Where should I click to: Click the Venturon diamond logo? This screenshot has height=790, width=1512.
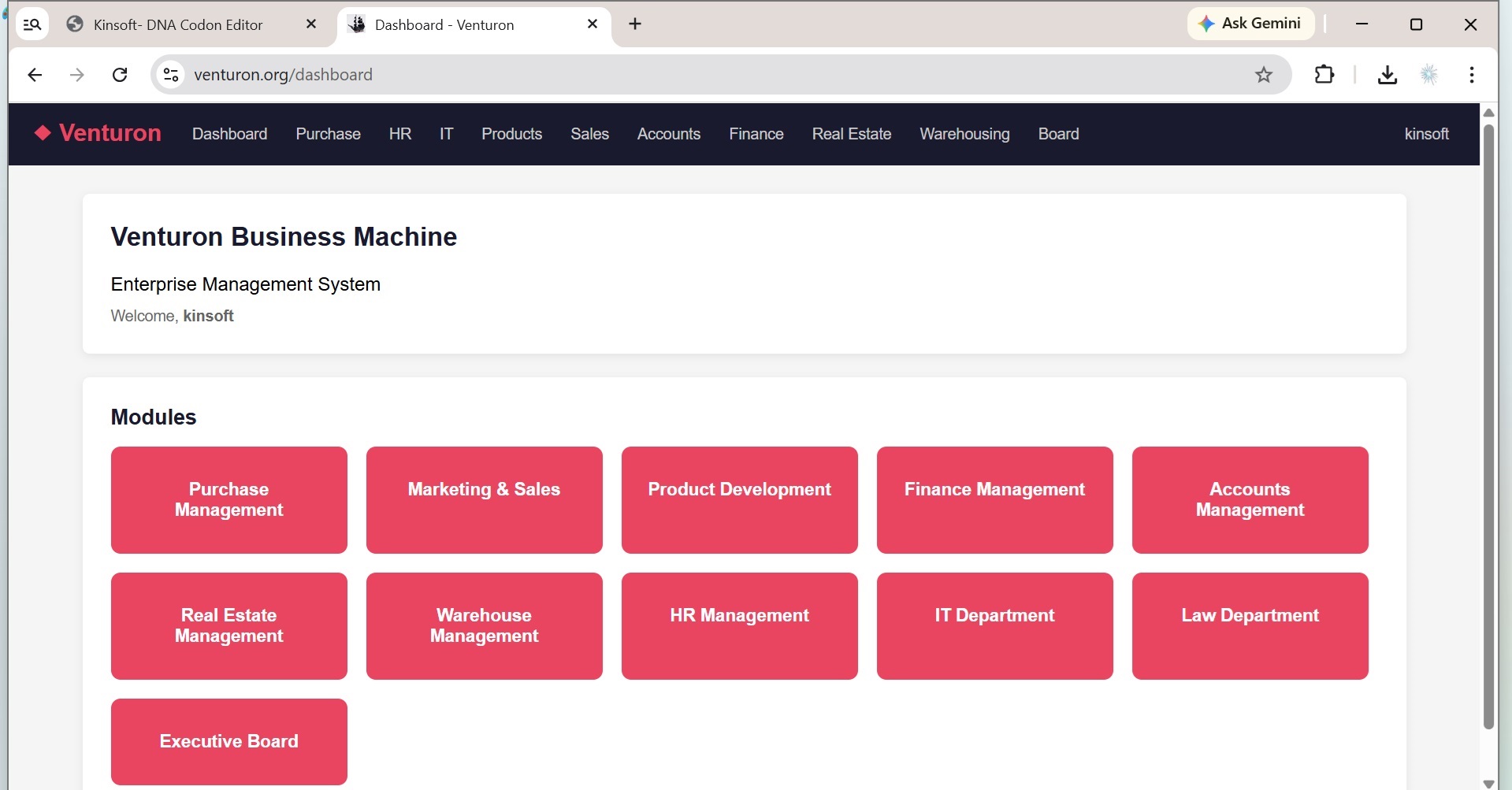click(43, 133)
